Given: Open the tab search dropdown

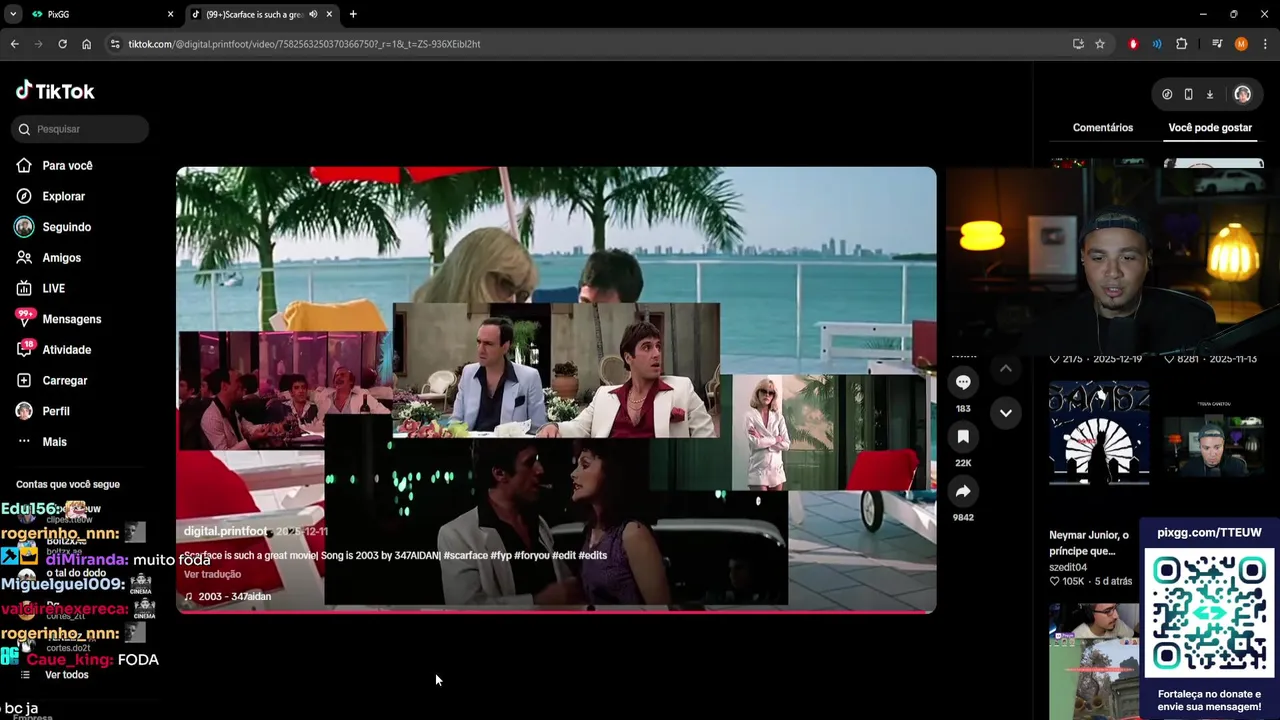Looking at the screenshot, I should (x=13, y=14).
